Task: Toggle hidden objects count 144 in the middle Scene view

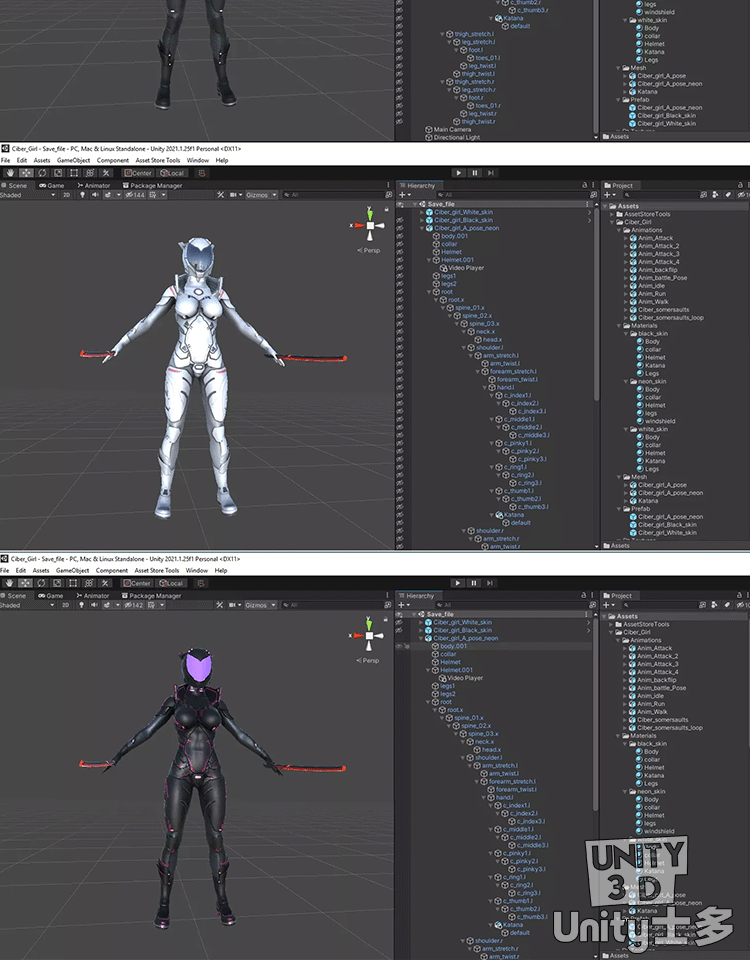Action: tap(135, 195)
